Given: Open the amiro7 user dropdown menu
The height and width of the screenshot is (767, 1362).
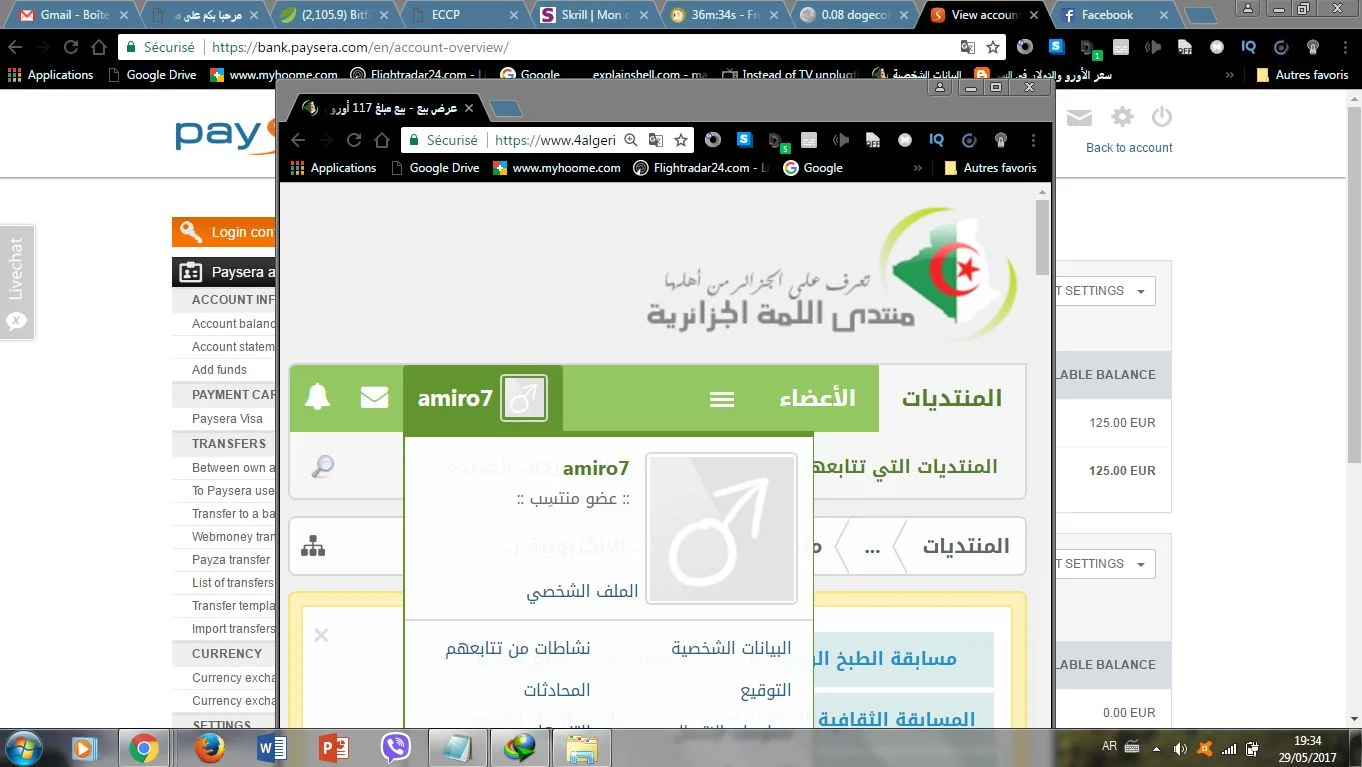Looking at the screenshot, I should pos(483,398).
